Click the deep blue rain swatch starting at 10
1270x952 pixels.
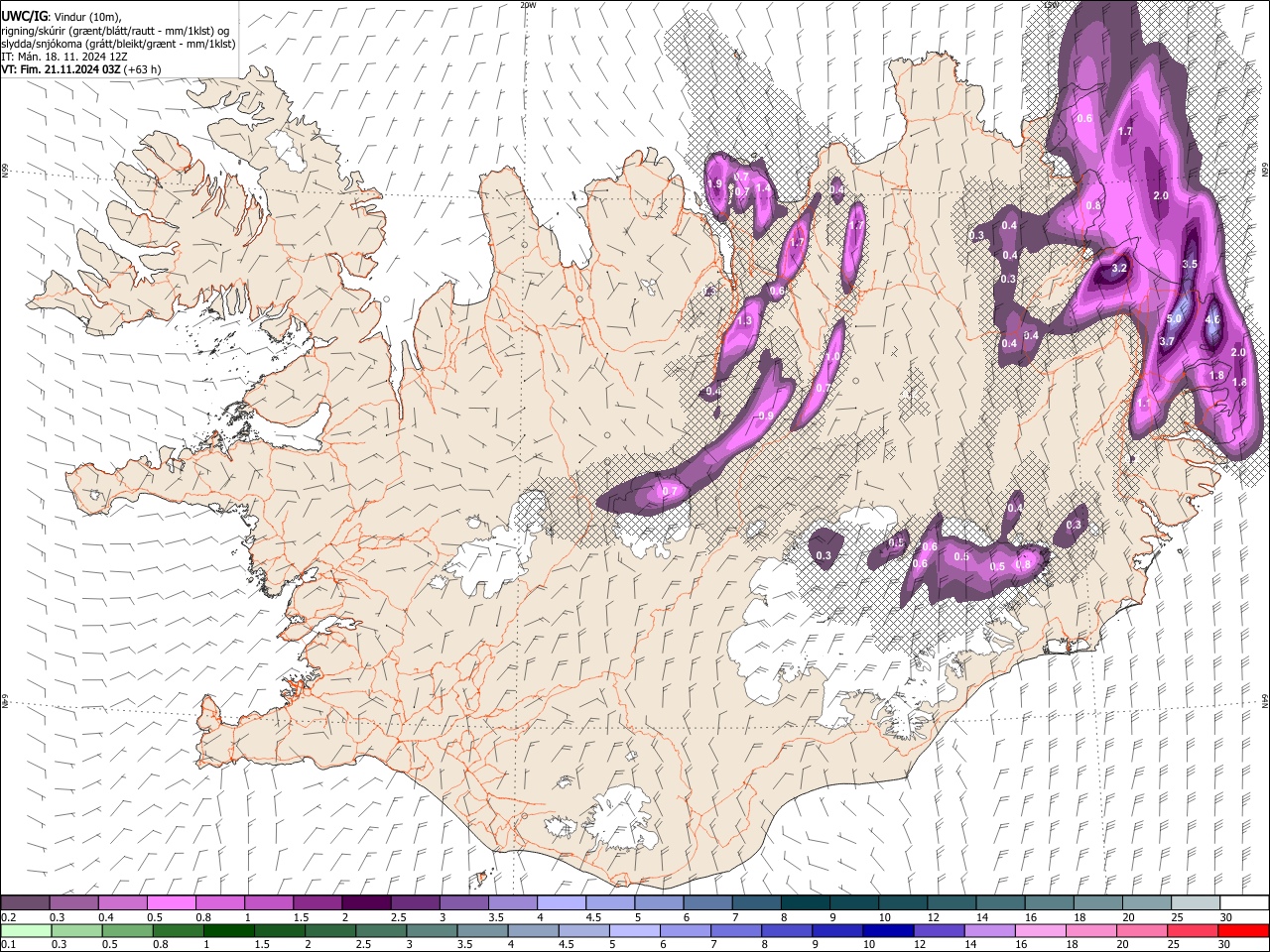click(888, 930)
